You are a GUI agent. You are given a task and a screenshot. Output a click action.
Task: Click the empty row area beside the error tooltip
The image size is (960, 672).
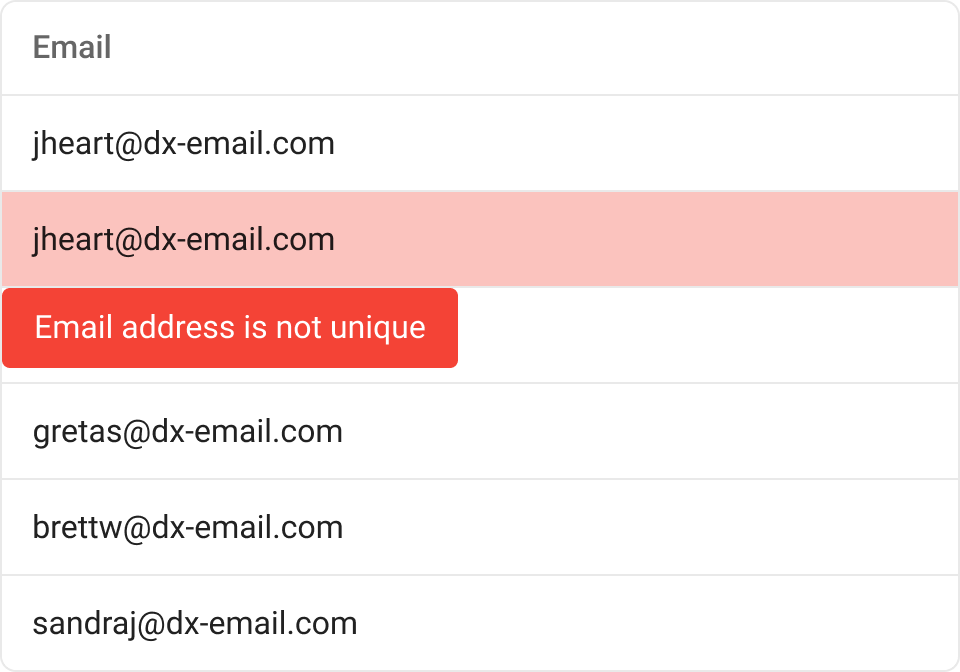(x=700, y=336)
